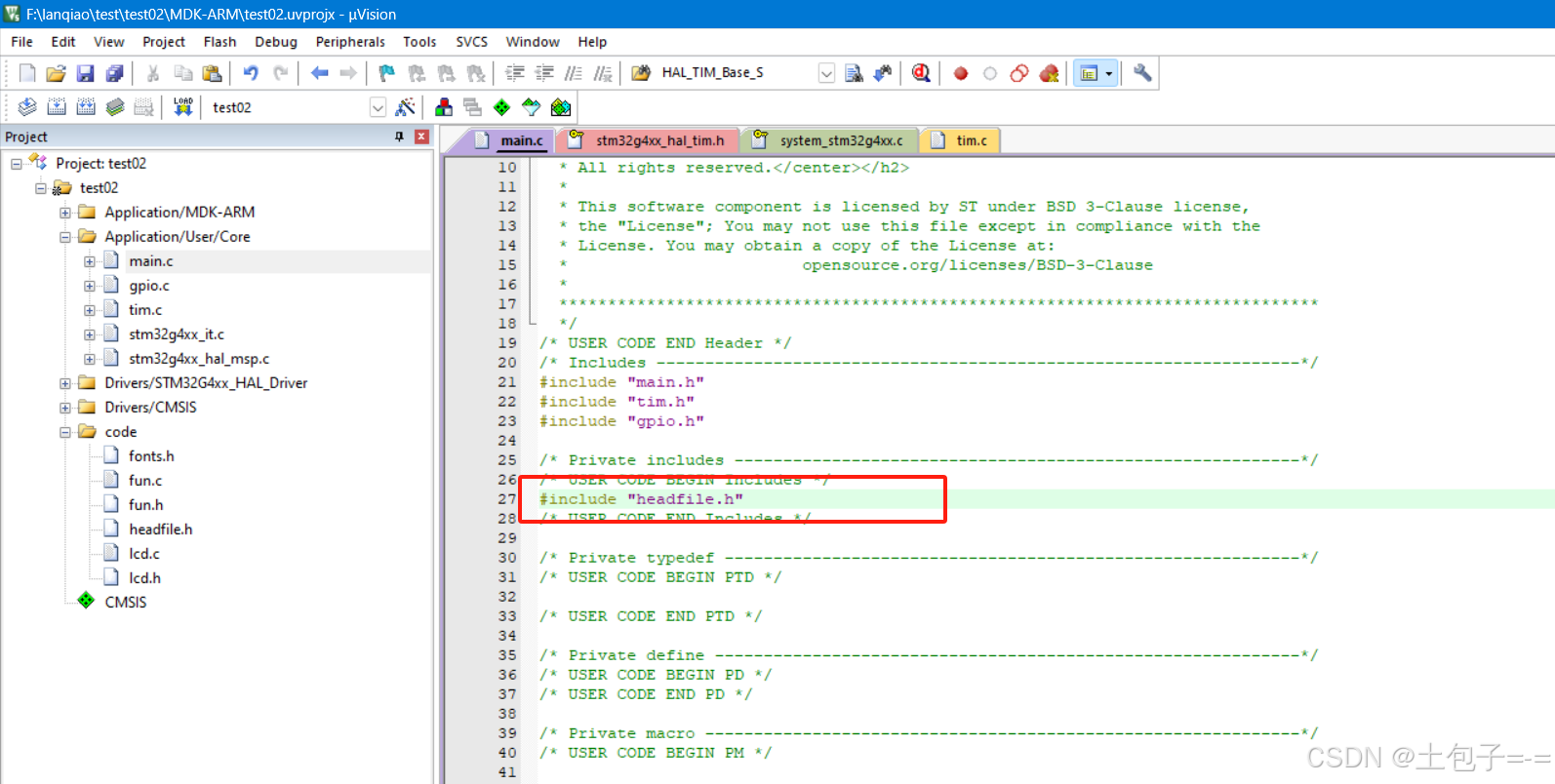The height and width of the screenshot is (784, 1555).
Task: Undo the last edit
Action: 251,73
